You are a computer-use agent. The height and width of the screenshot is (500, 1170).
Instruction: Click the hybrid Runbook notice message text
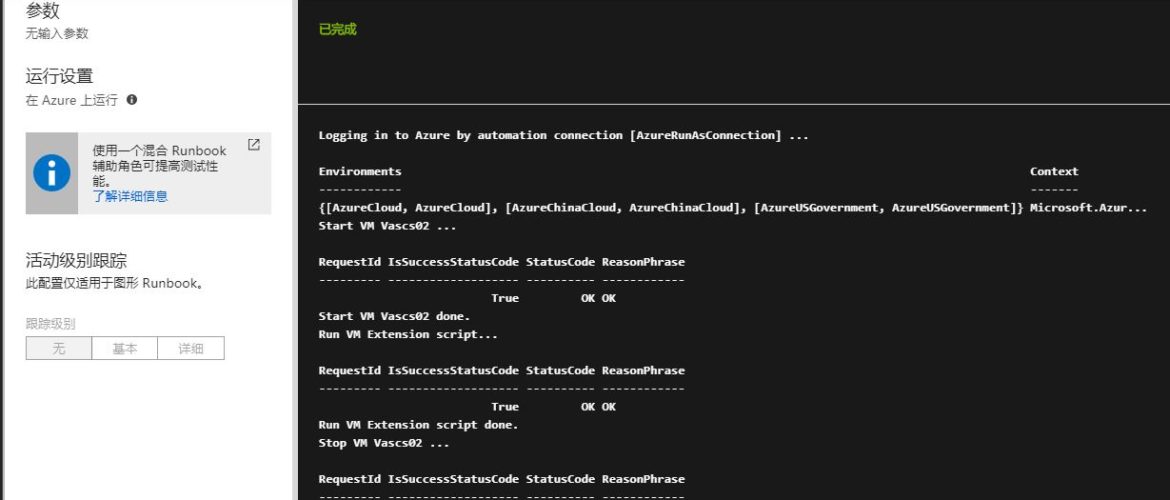click(160, 166)
